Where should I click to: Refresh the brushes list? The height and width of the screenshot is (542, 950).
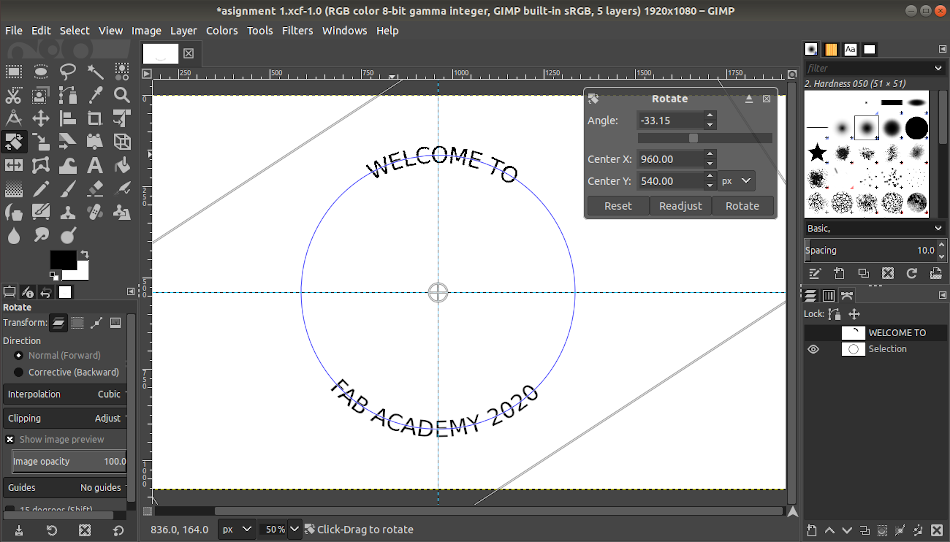coord(911,273)
